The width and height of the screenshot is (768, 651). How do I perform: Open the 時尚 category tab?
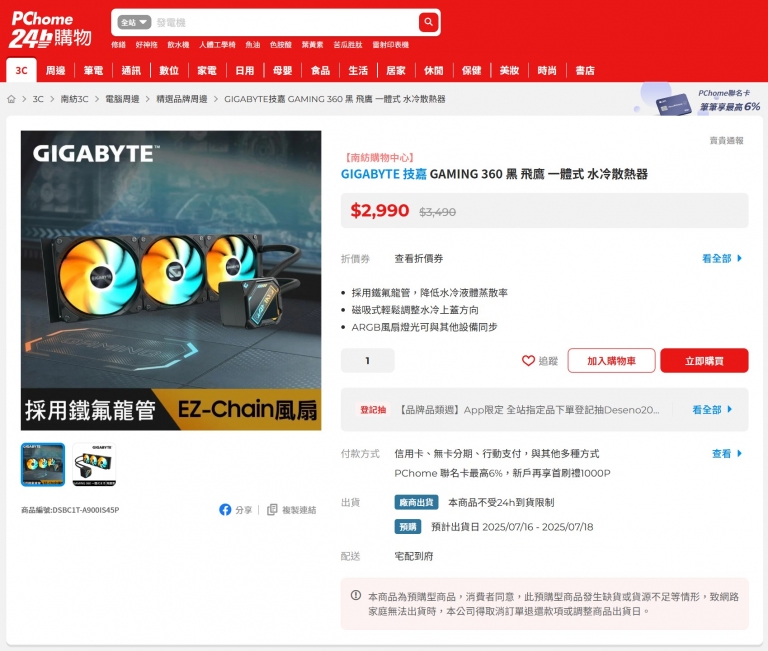[547, 71]
